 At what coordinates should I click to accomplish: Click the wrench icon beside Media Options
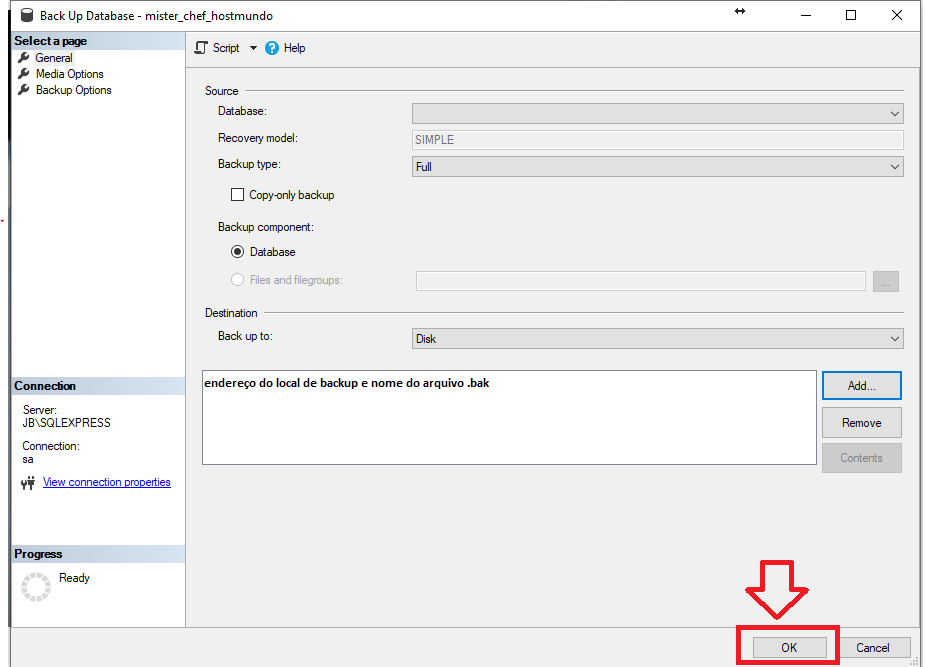click(x=24, y=74)
